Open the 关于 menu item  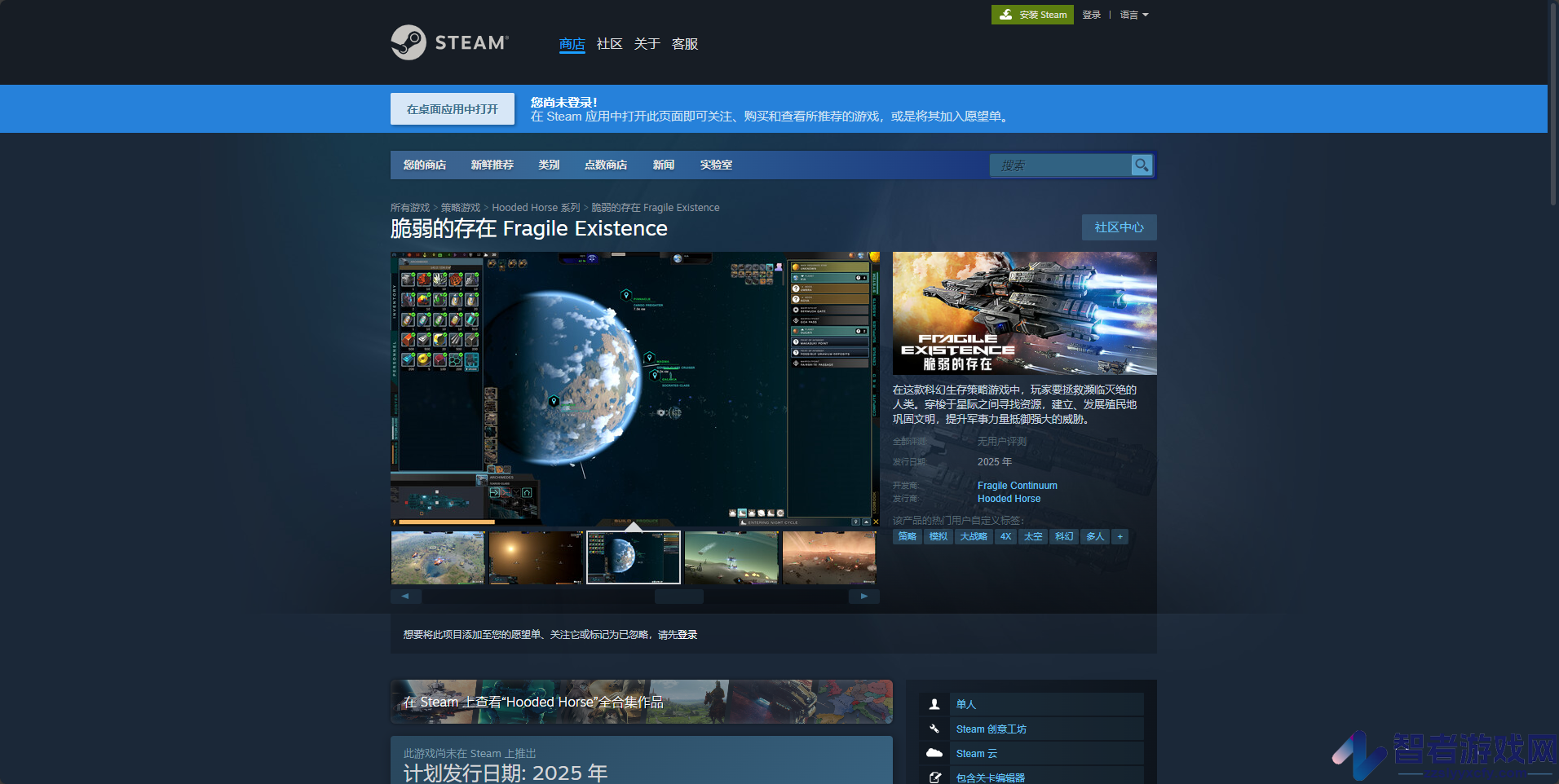coord(647,44)
